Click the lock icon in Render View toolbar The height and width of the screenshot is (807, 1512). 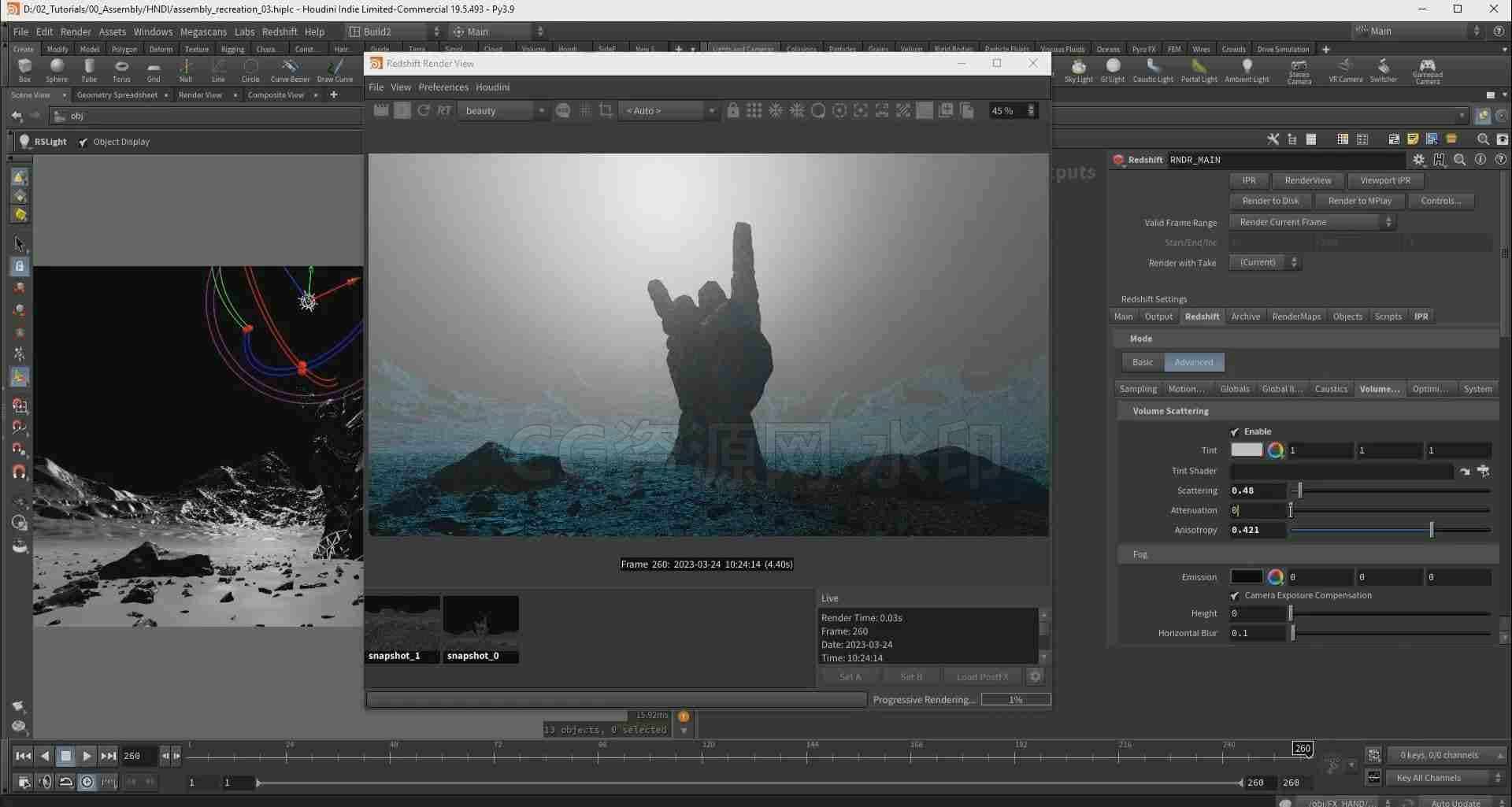pos(733,111)
